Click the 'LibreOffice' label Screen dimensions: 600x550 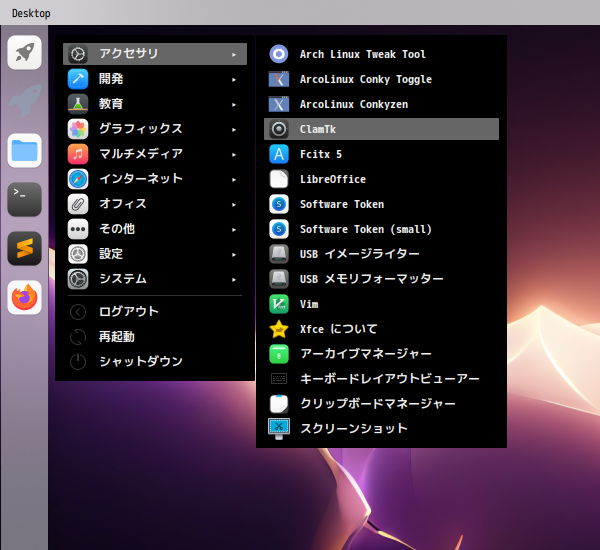coord(333,179)
